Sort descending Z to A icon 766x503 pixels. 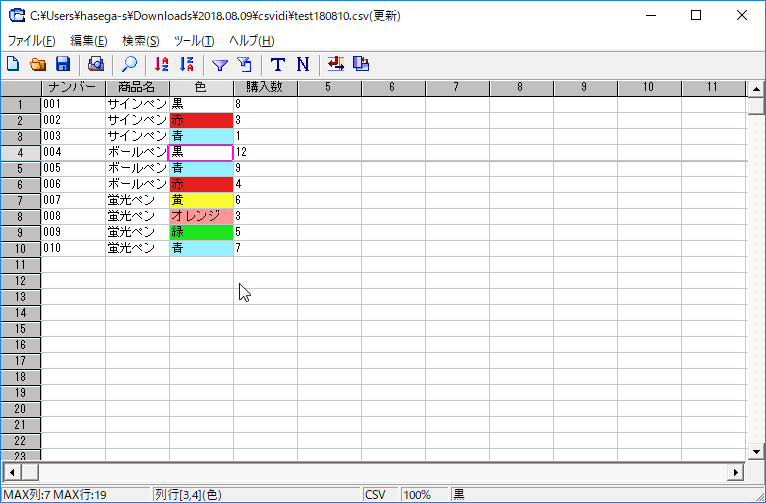coord(187,64)
